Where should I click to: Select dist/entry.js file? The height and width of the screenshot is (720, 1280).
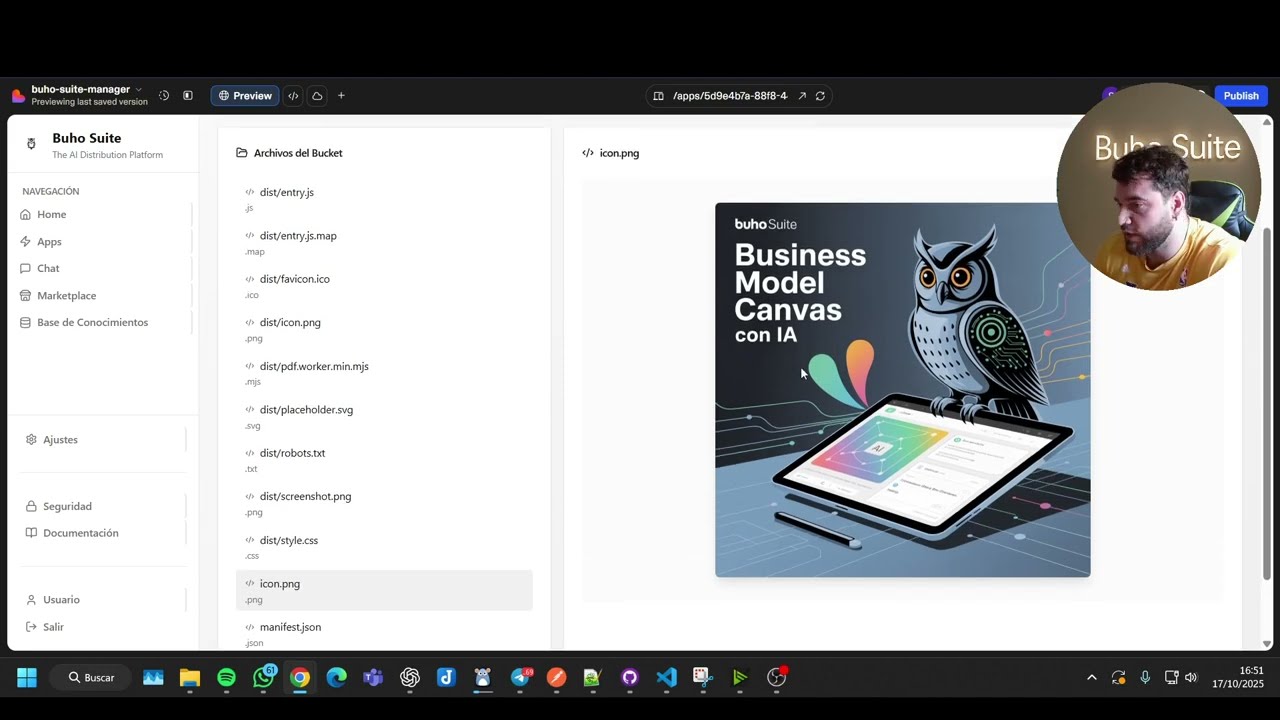tap(384, 199)
